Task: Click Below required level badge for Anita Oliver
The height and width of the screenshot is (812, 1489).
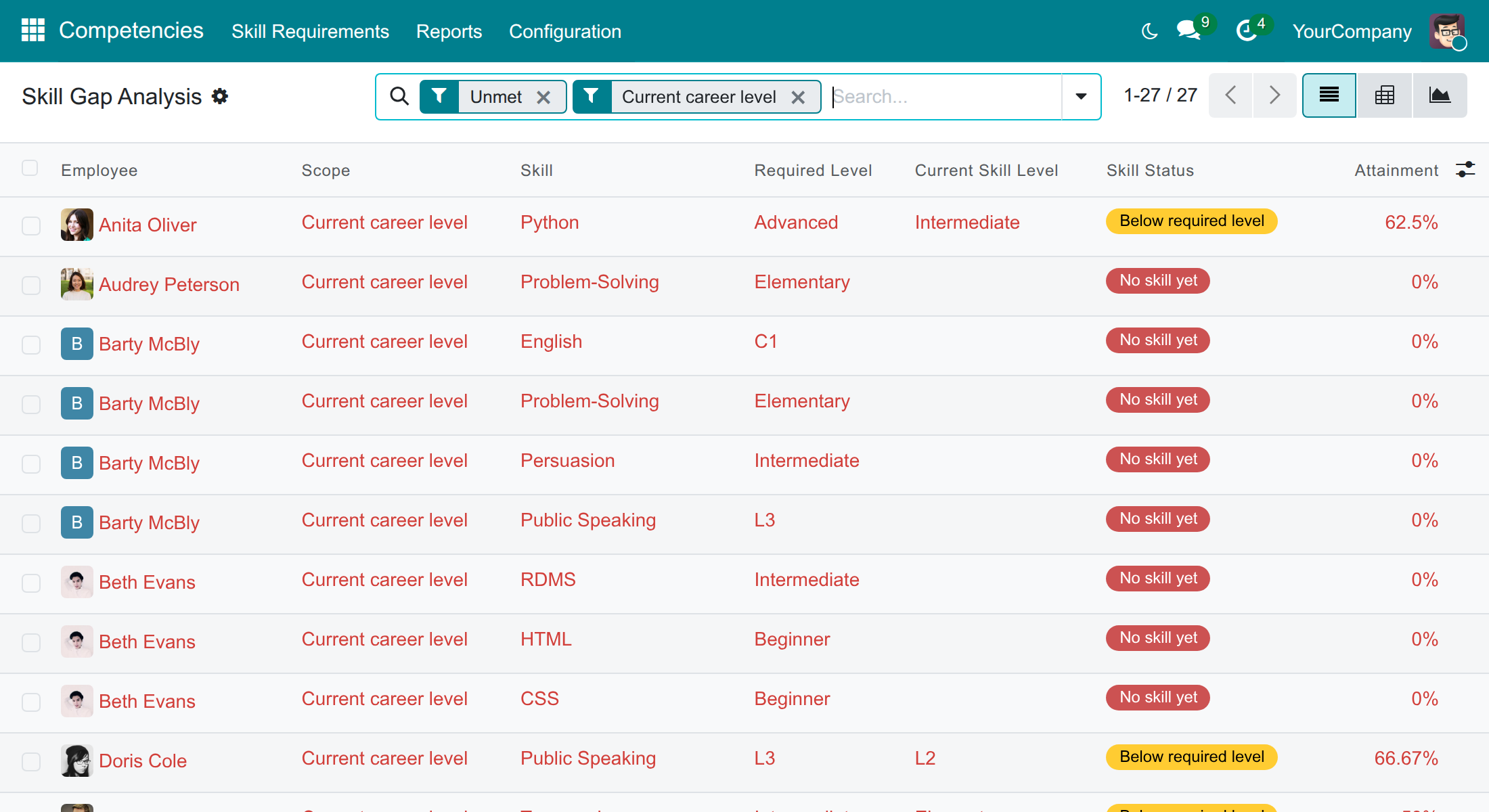Action: [x=1191, y=221]
